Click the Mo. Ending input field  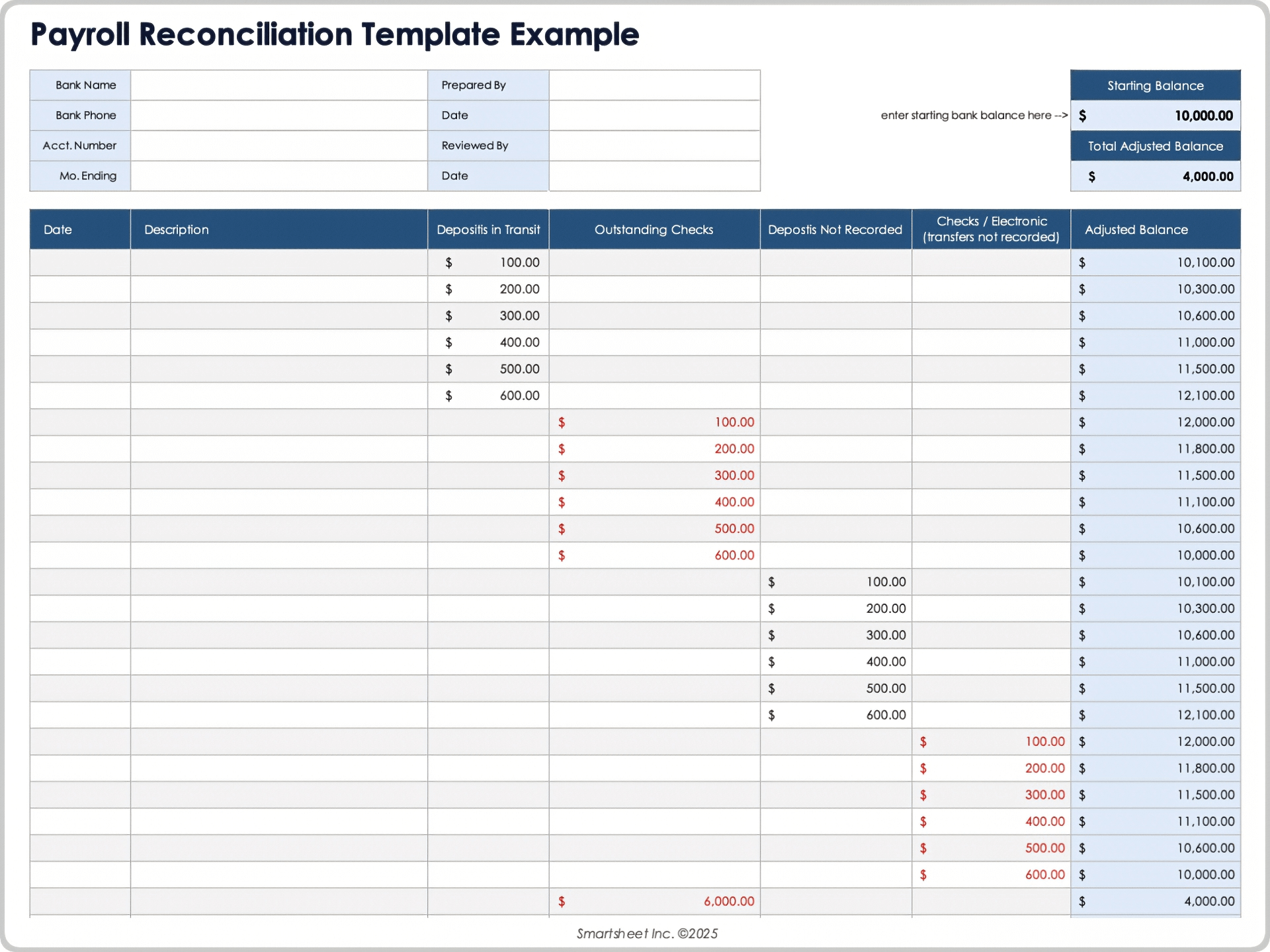[278, 176]
